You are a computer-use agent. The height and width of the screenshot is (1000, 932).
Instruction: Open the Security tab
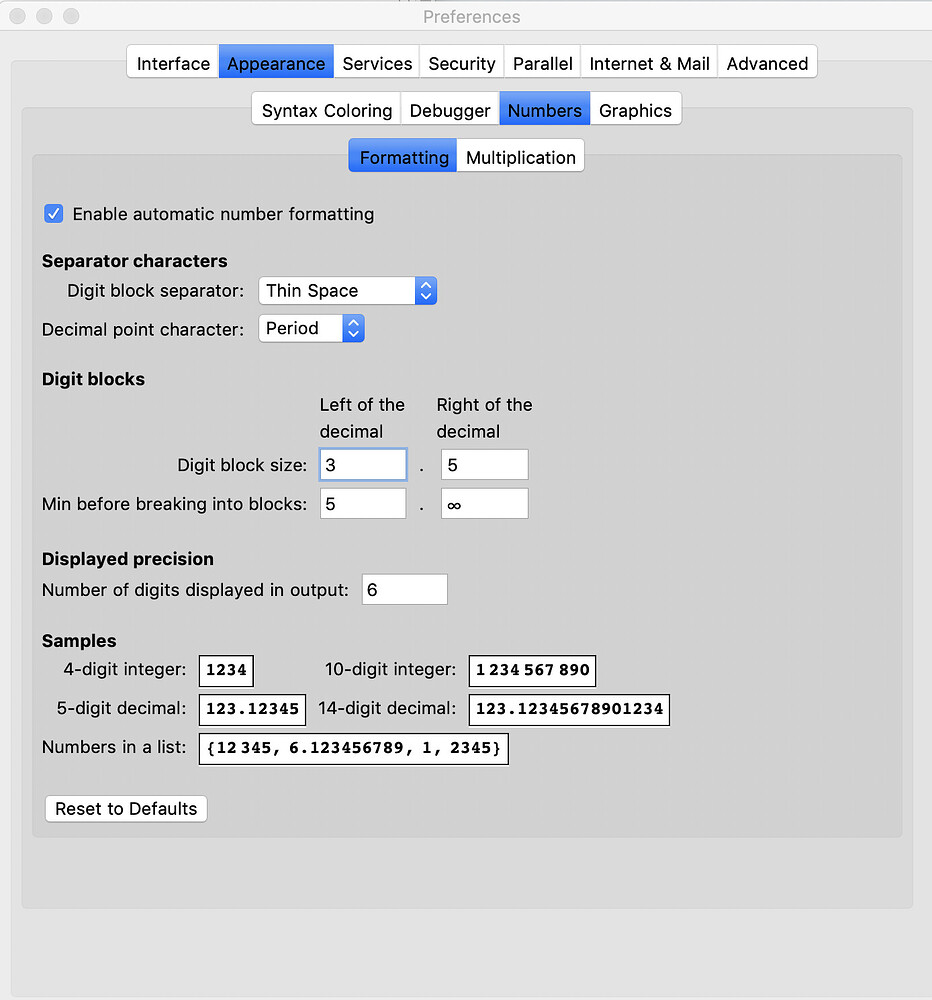462,62
